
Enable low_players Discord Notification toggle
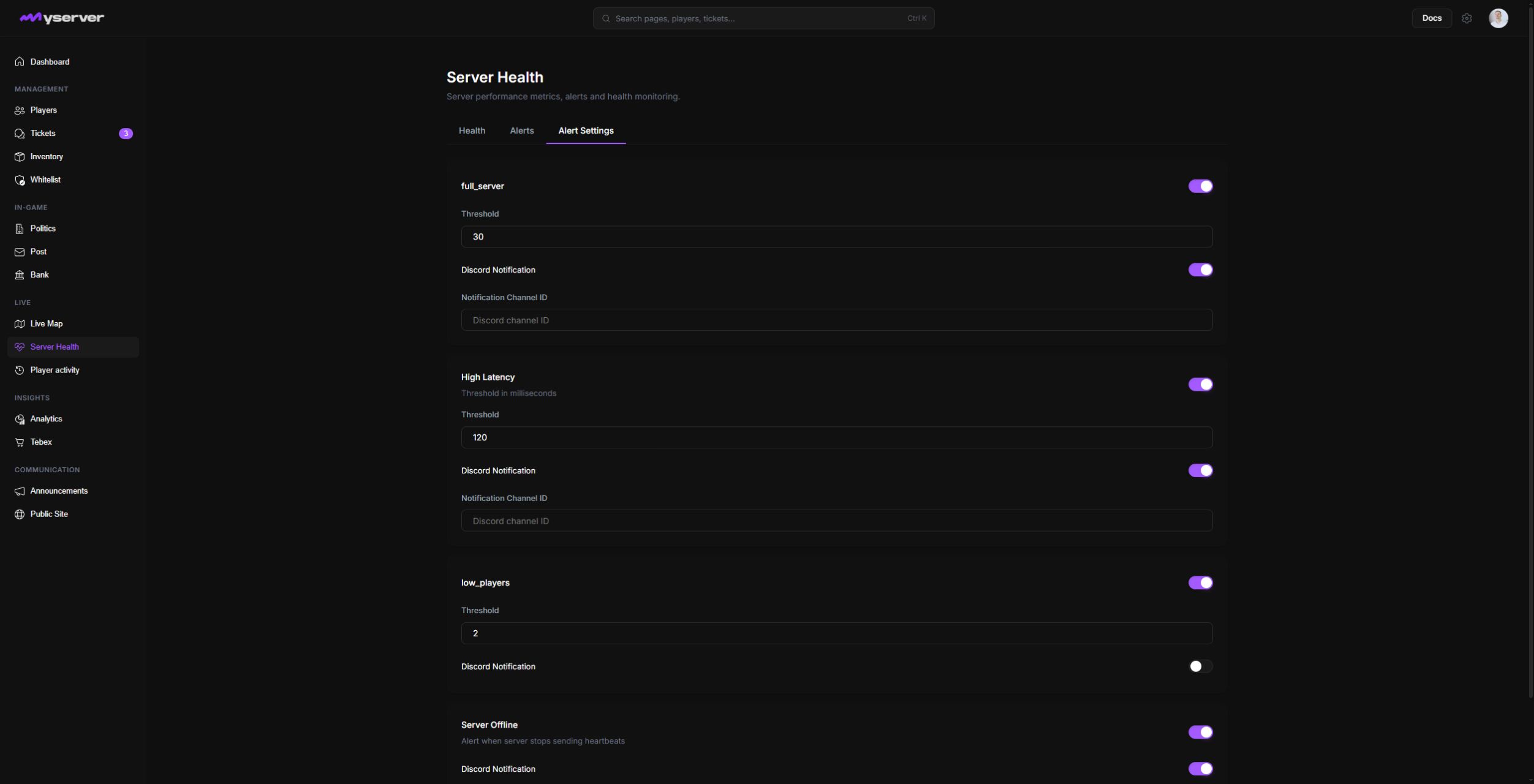[1200, 666]
